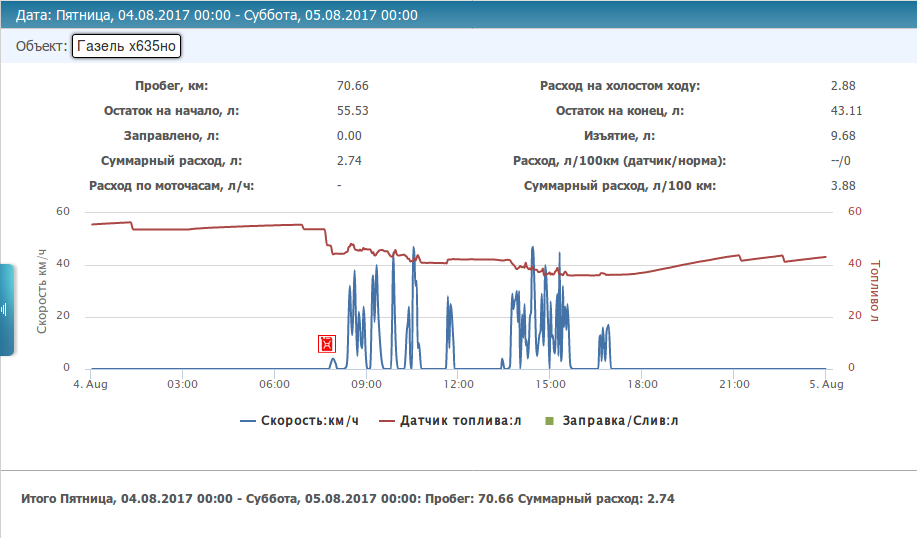The image size is (917, 538).
Task: Click the red fuel drain marker icon
Action: [x=326, y=344]
